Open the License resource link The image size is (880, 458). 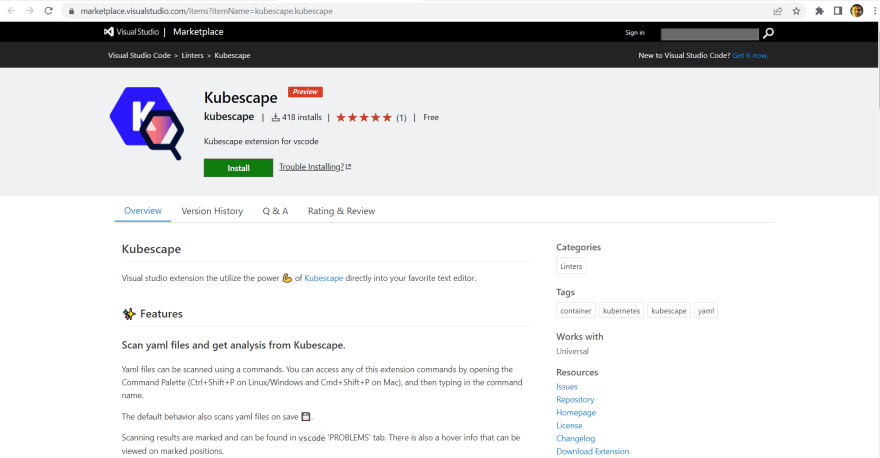569,425
